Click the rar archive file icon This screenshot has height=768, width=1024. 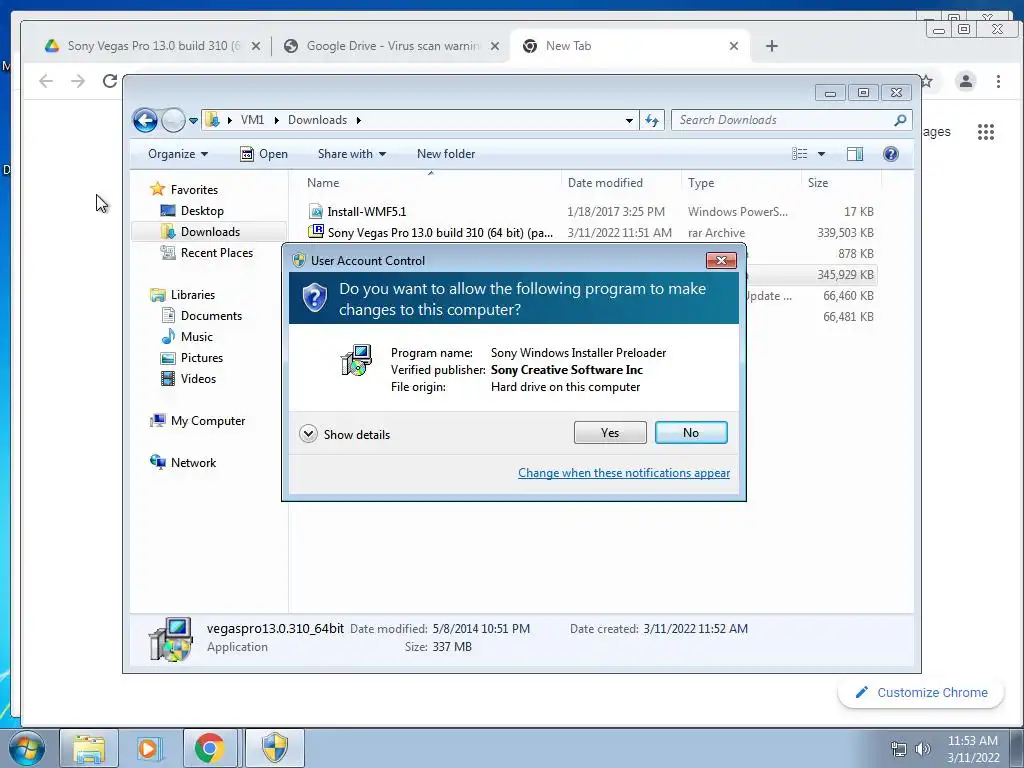316,231
